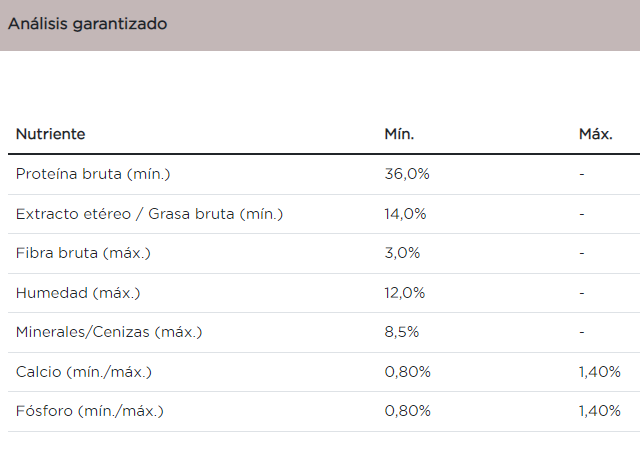Select the Fósforo (mín./máx.) row label

[89, 411]
